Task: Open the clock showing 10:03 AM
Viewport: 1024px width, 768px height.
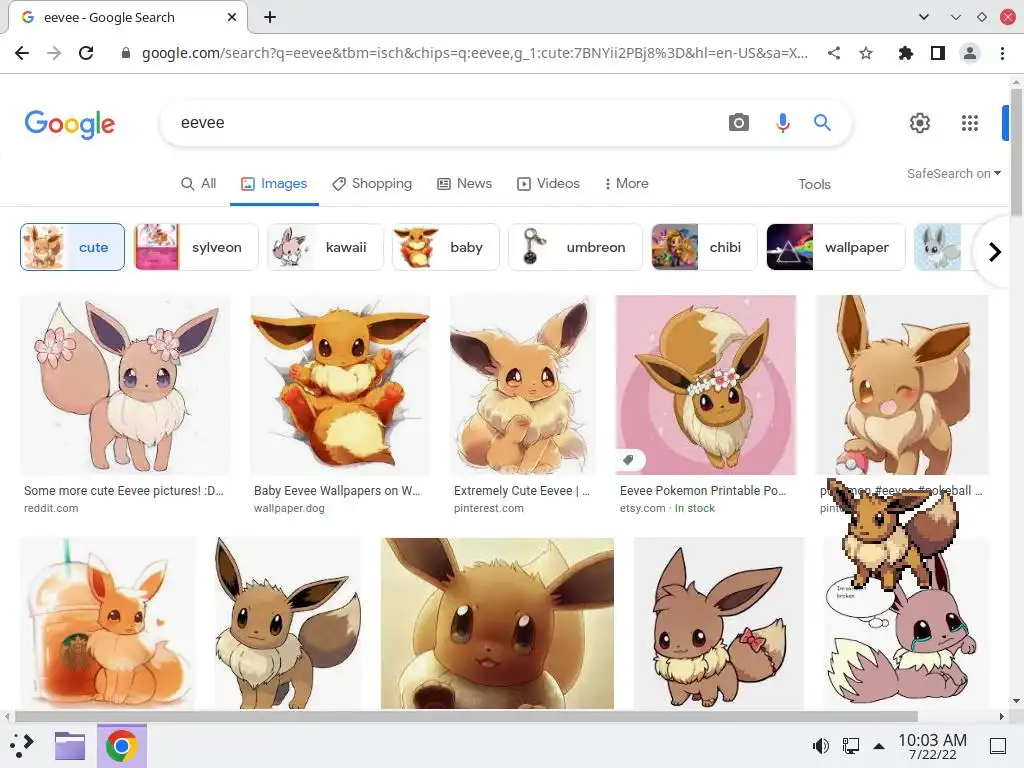Action: point(932,746)
